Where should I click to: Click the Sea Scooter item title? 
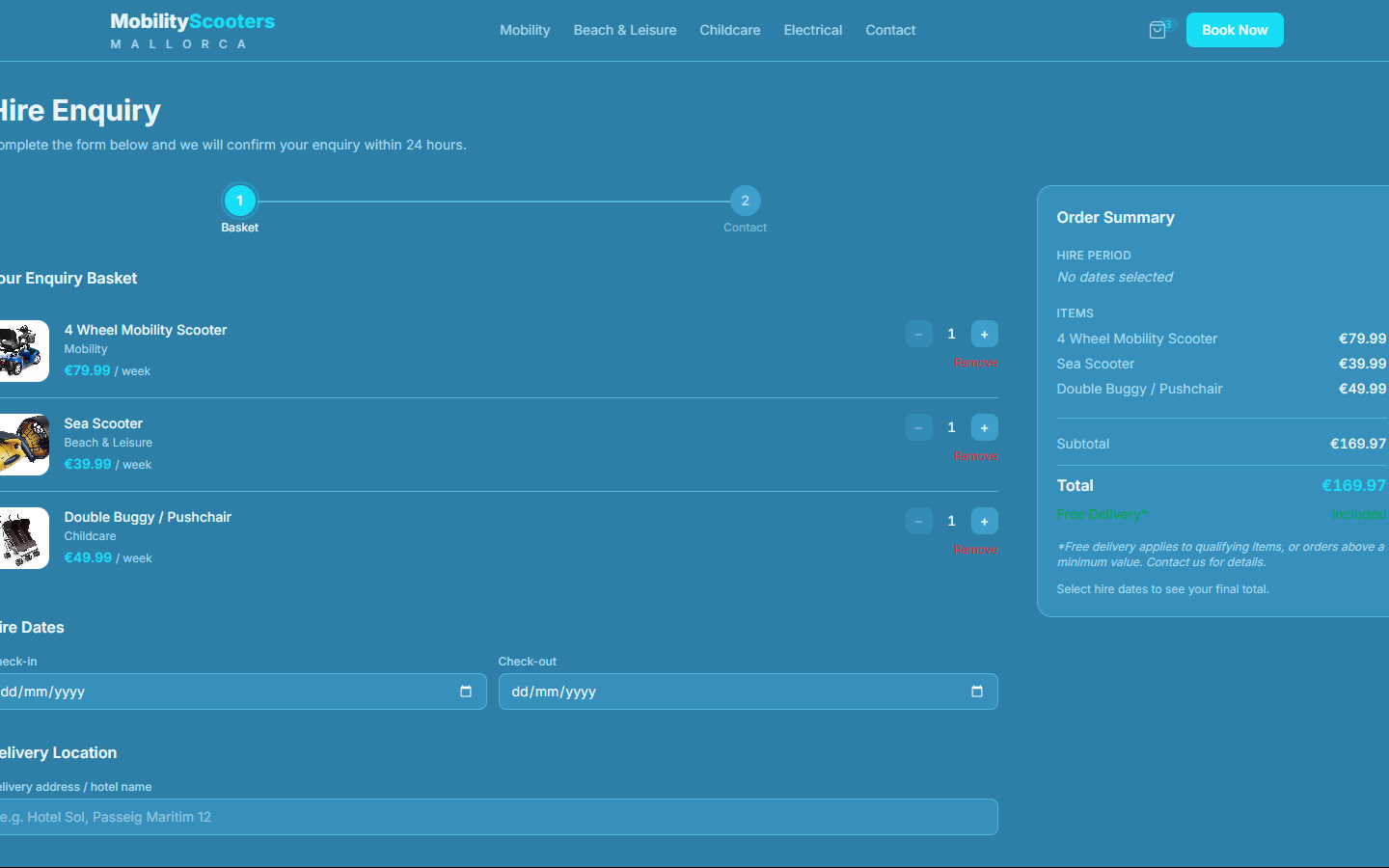[x=103, y=423]
